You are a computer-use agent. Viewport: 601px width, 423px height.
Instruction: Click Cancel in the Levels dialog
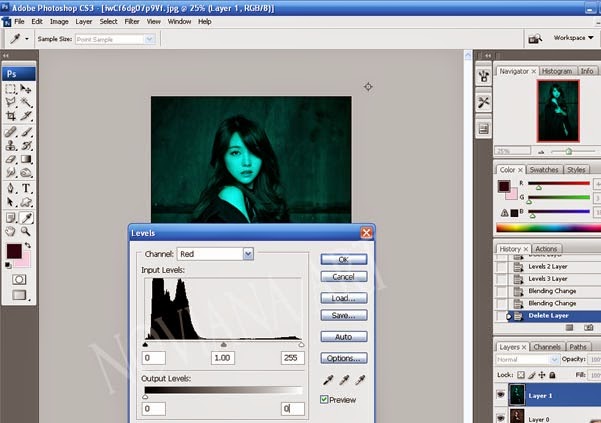[x=344, y=277]
